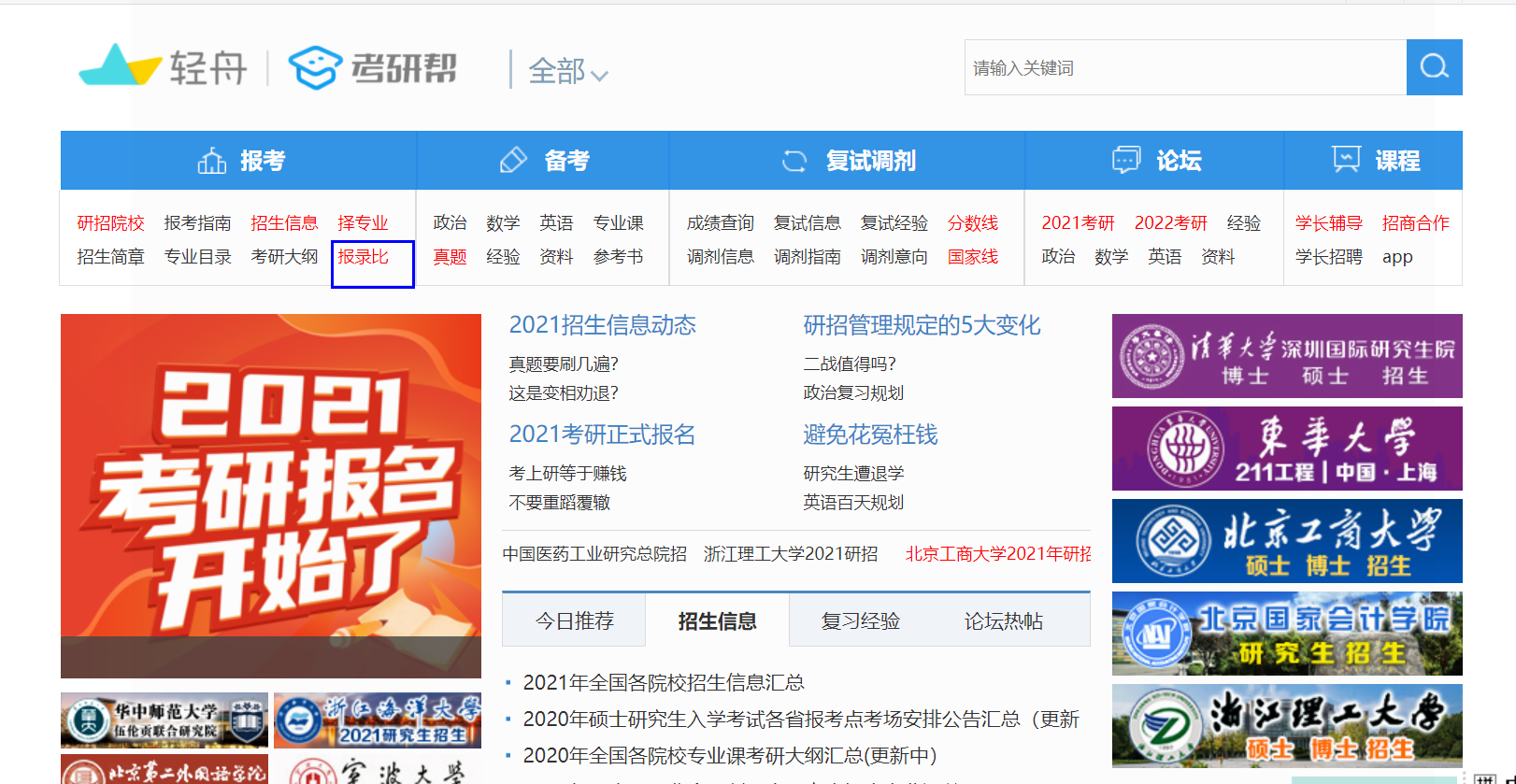
Task: Open the 北京工商大学 ad banner
Action: coord(1287,541)
